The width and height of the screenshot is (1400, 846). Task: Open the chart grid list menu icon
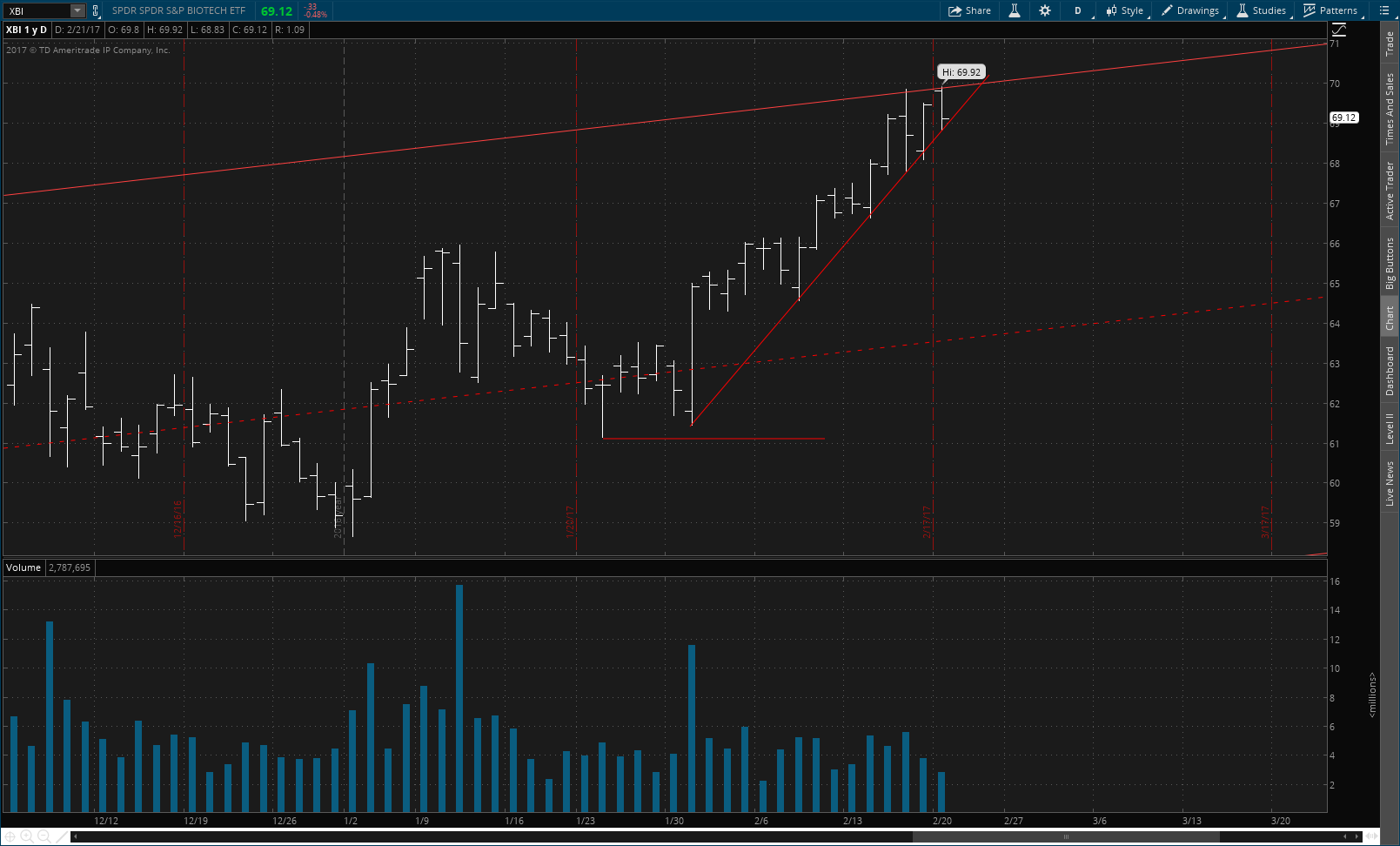[1384, 10]
